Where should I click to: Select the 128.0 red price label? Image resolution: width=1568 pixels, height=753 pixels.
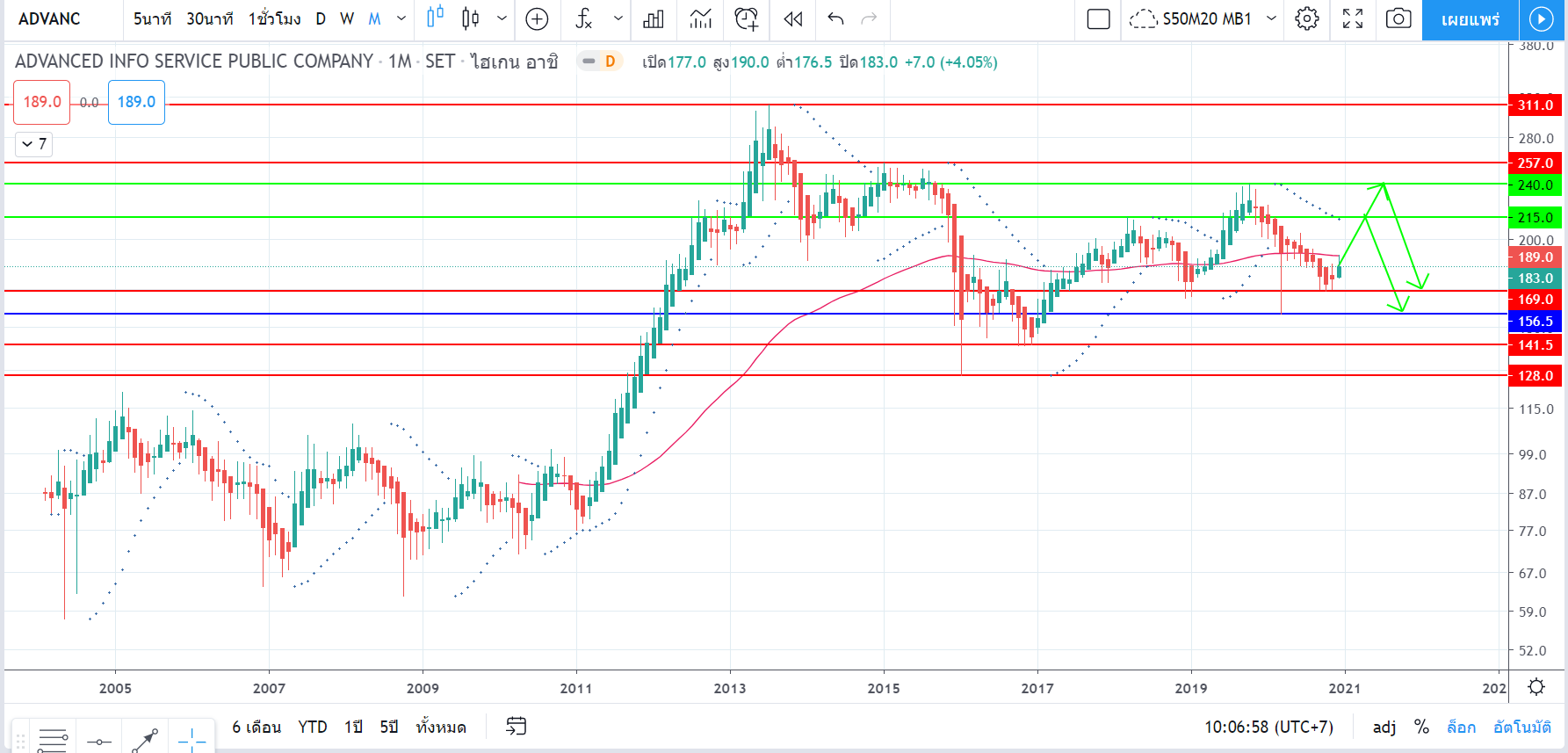click(1535, 375)
